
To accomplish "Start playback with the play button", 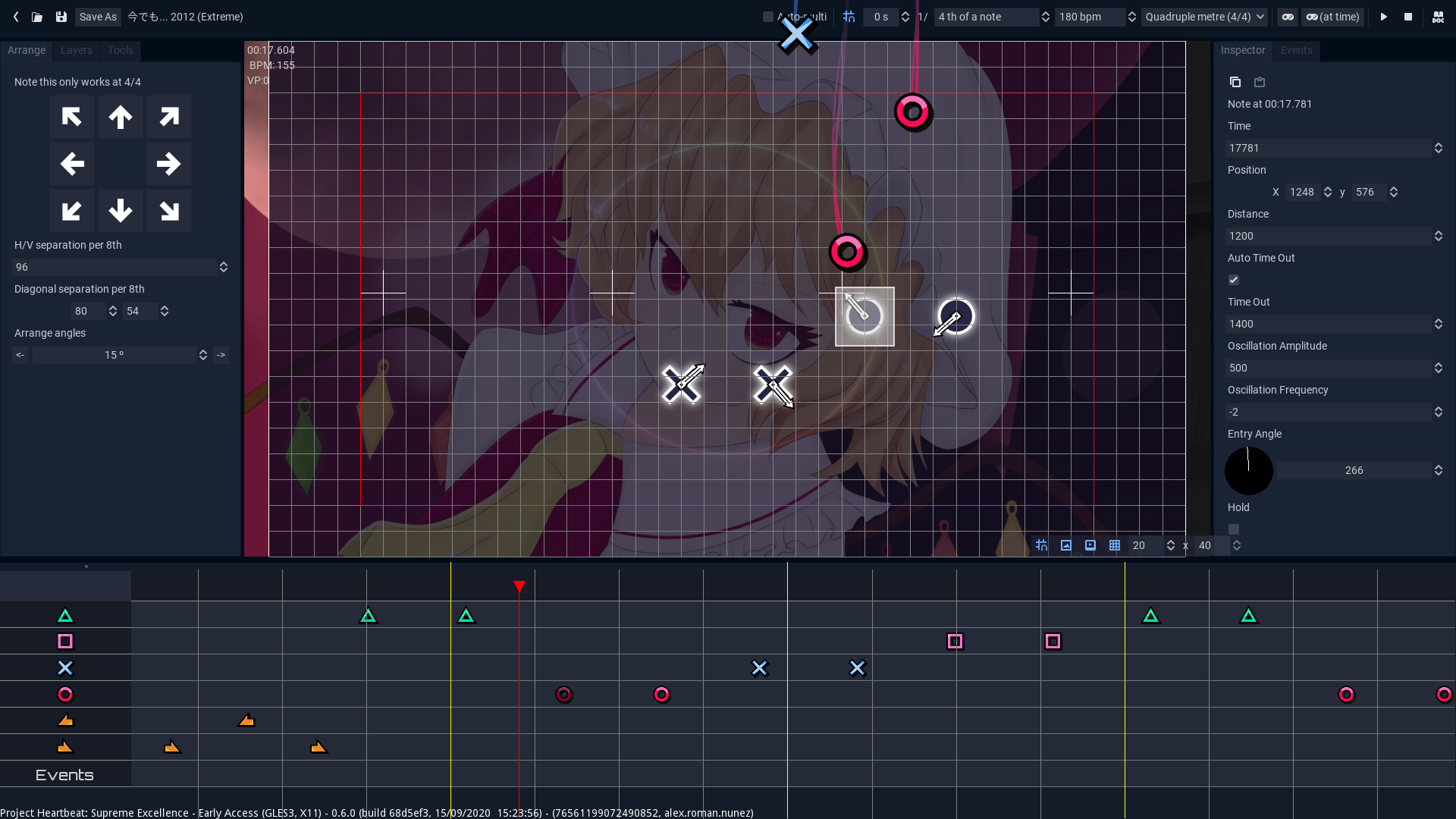I will tap(1384, 17).
